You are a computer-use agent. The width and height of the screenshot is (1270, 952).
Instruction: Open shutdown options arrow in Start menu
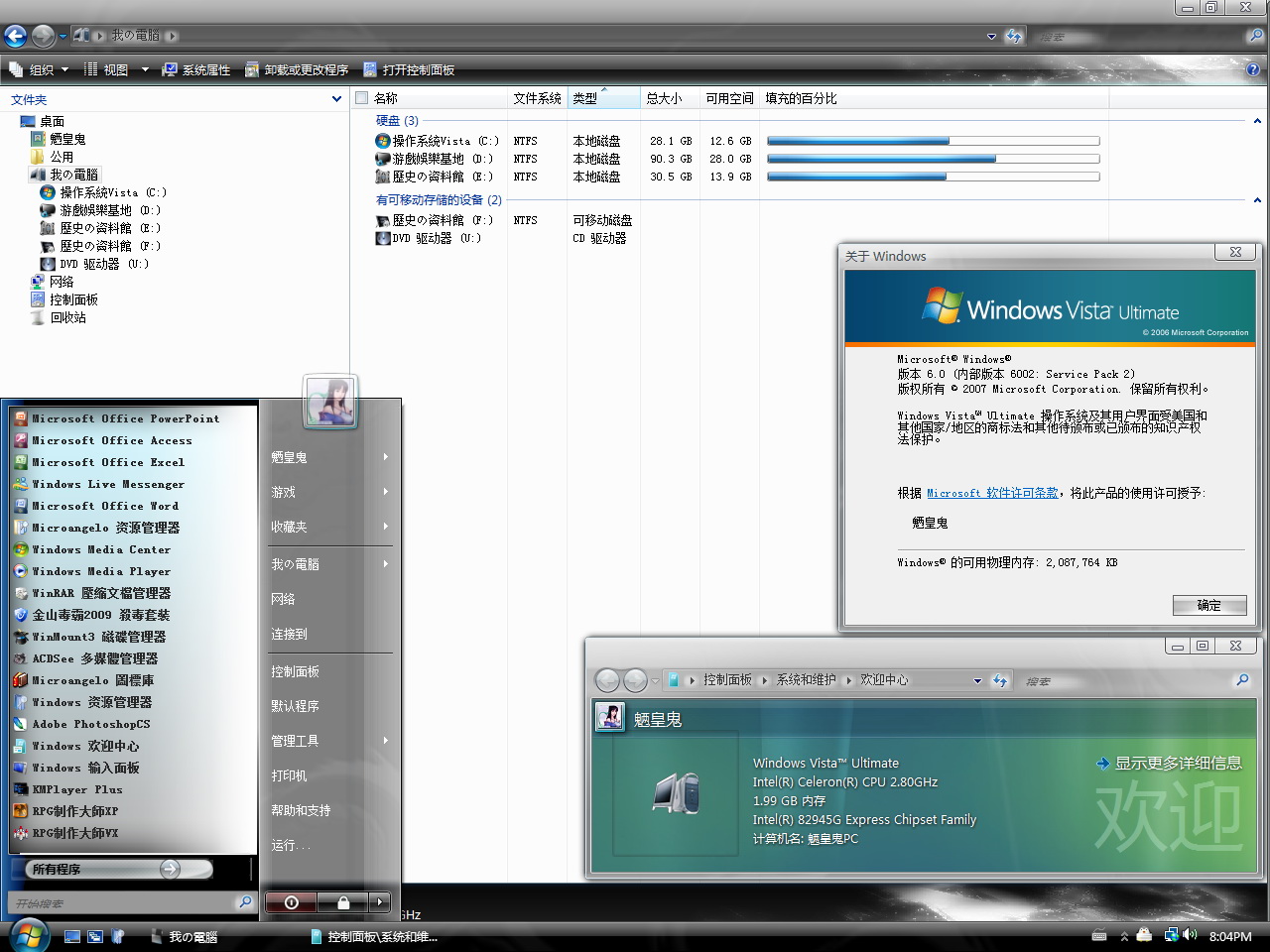click(x=380, y=902)
